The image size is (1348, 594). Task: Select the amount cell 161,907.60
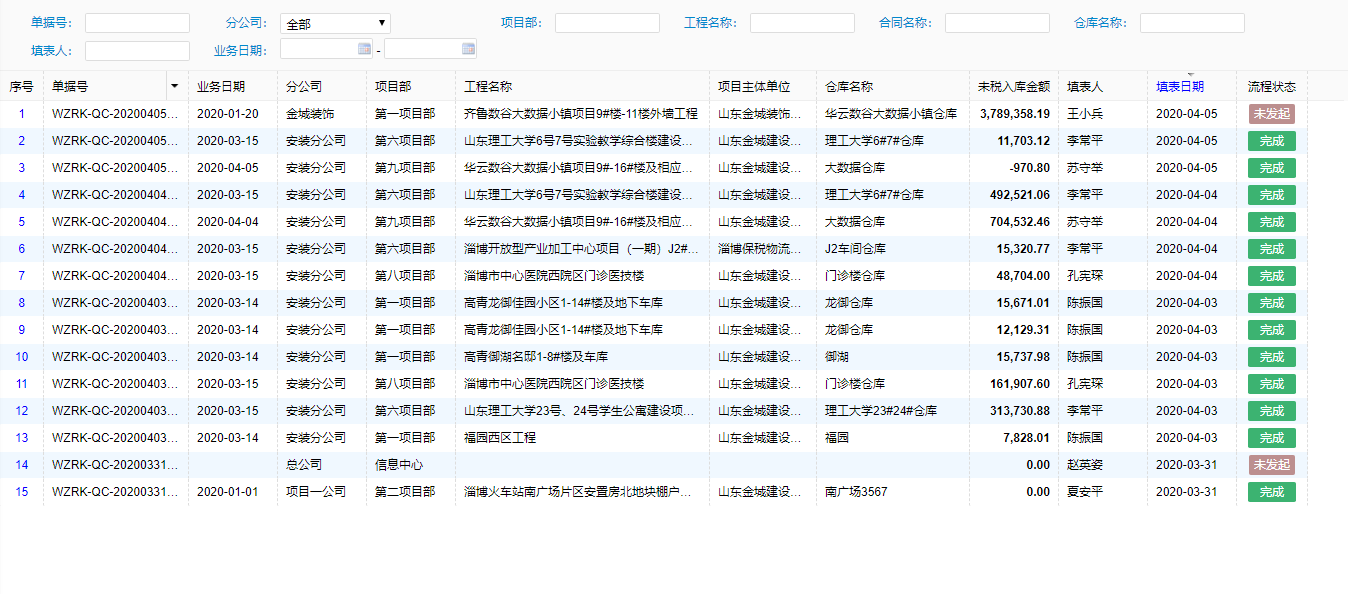[x=1019, y=384]
